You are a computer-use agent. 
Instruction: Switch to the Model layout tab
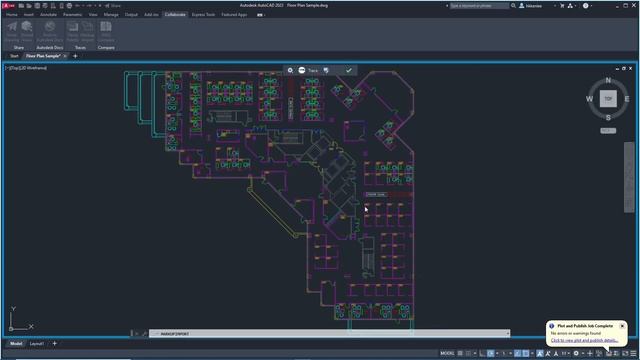pyautogui.click(x=16, y=344)
